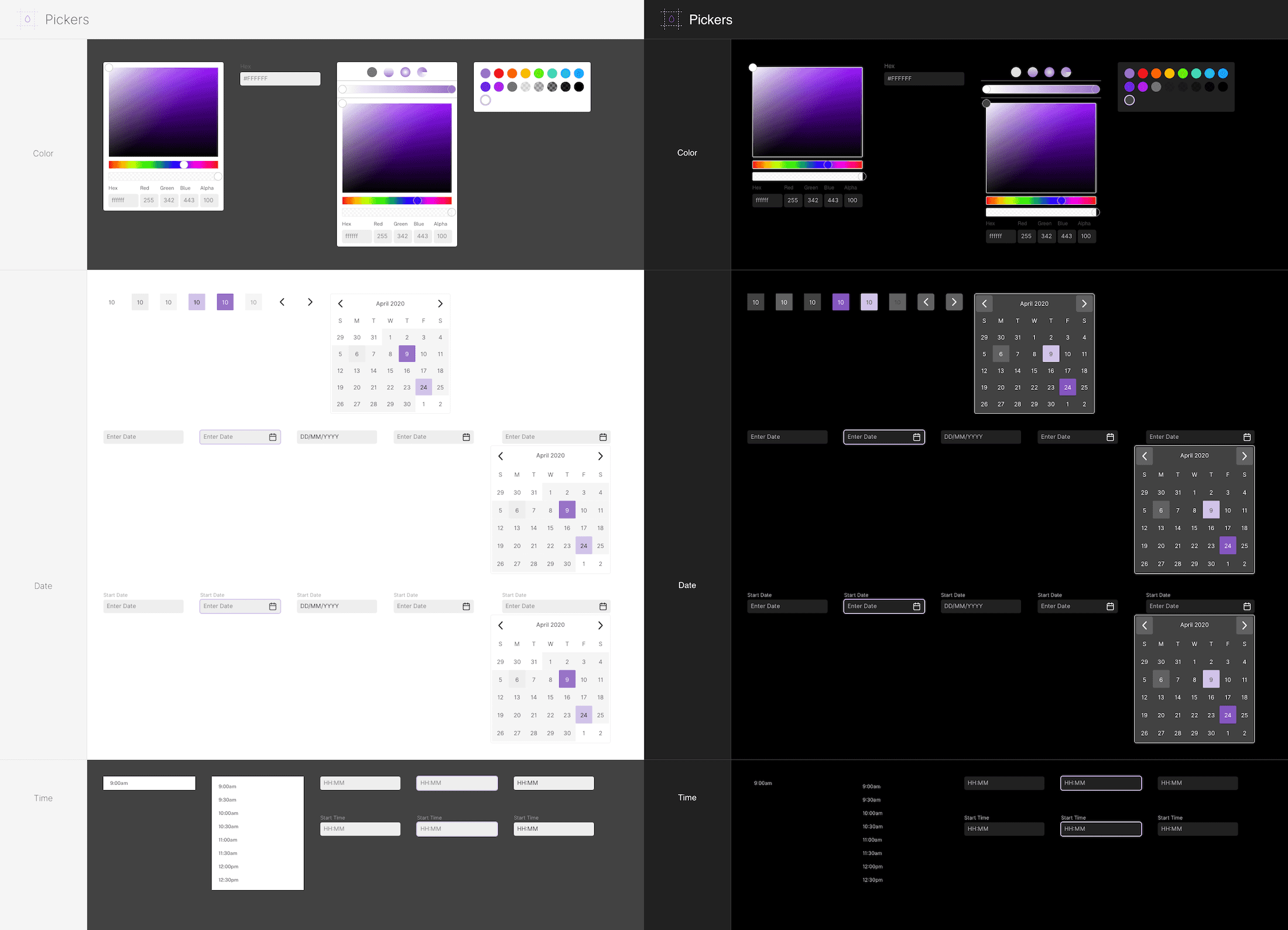The height and width of the screenshot is (930, 1288).
Task: Select the empty outlined swatch in light palette
Action: pyautogui.click(x=485, y=100)
